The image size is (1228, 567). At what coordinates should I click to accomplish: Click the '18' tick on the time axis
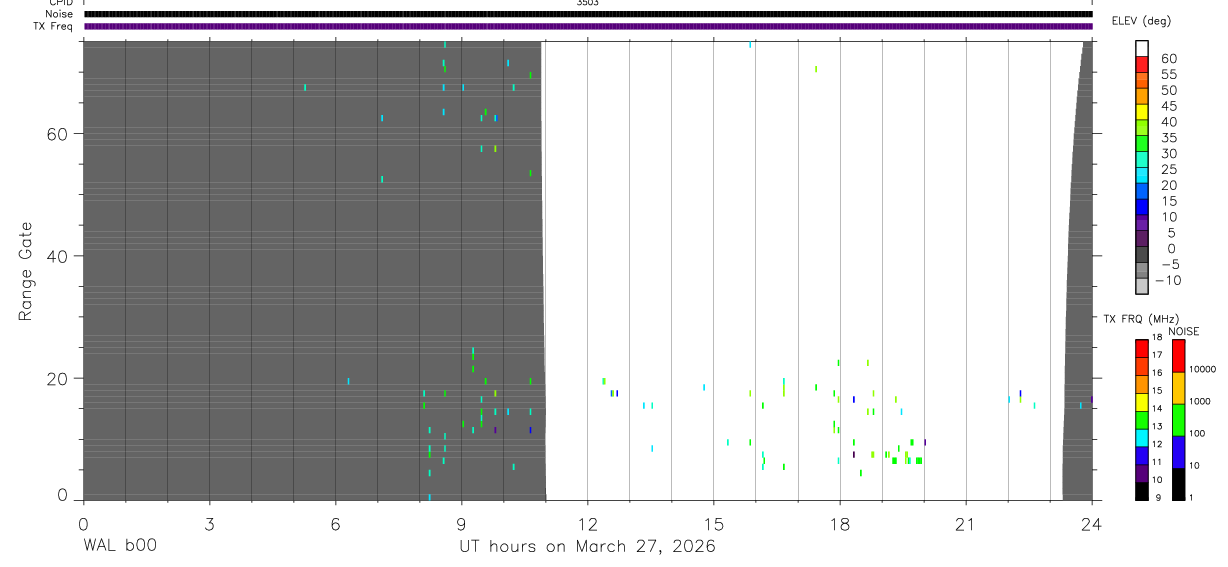[840, 523]
